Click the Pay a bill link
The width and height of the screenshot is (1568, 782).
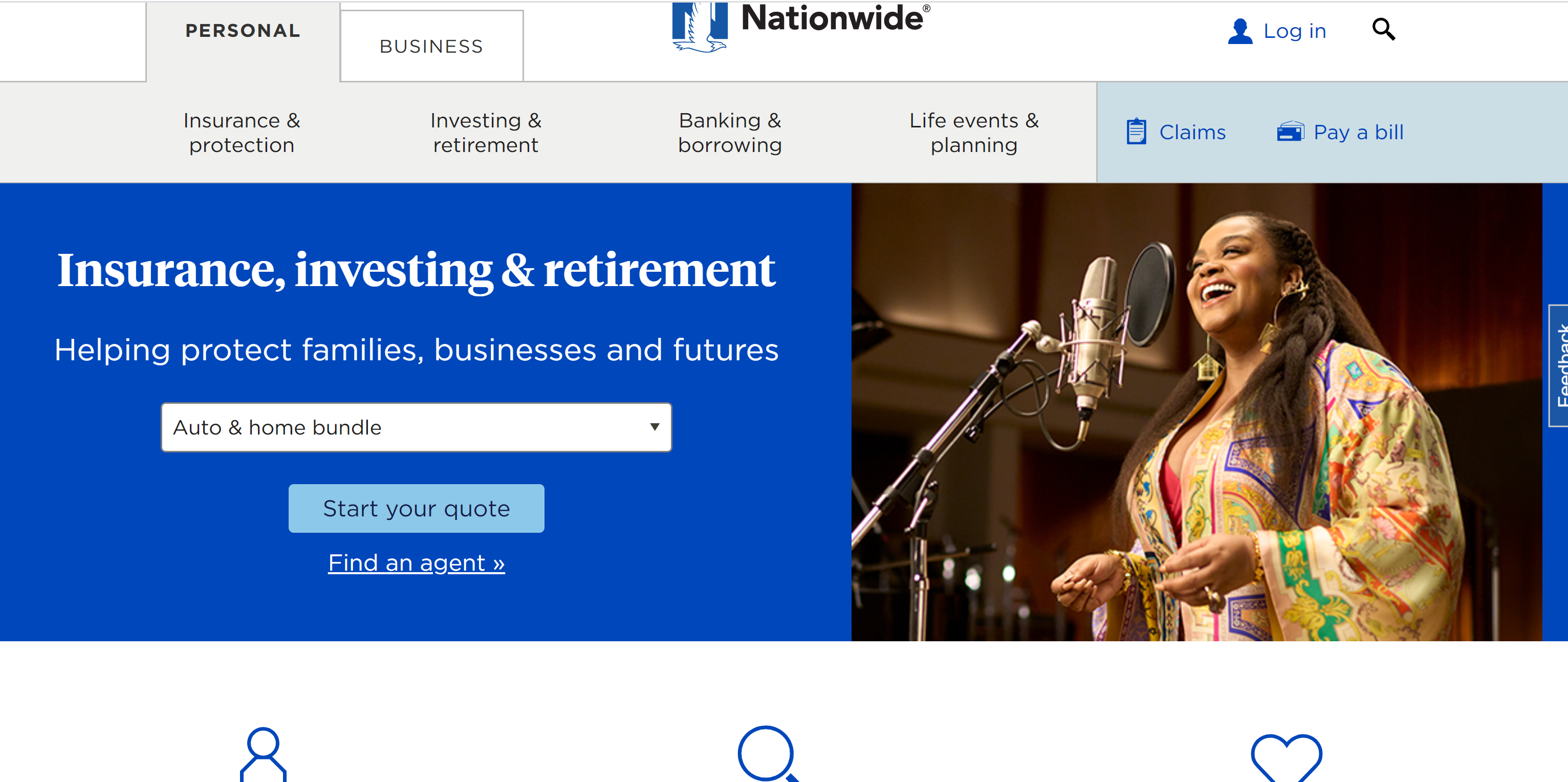[x=1358, y=132]
